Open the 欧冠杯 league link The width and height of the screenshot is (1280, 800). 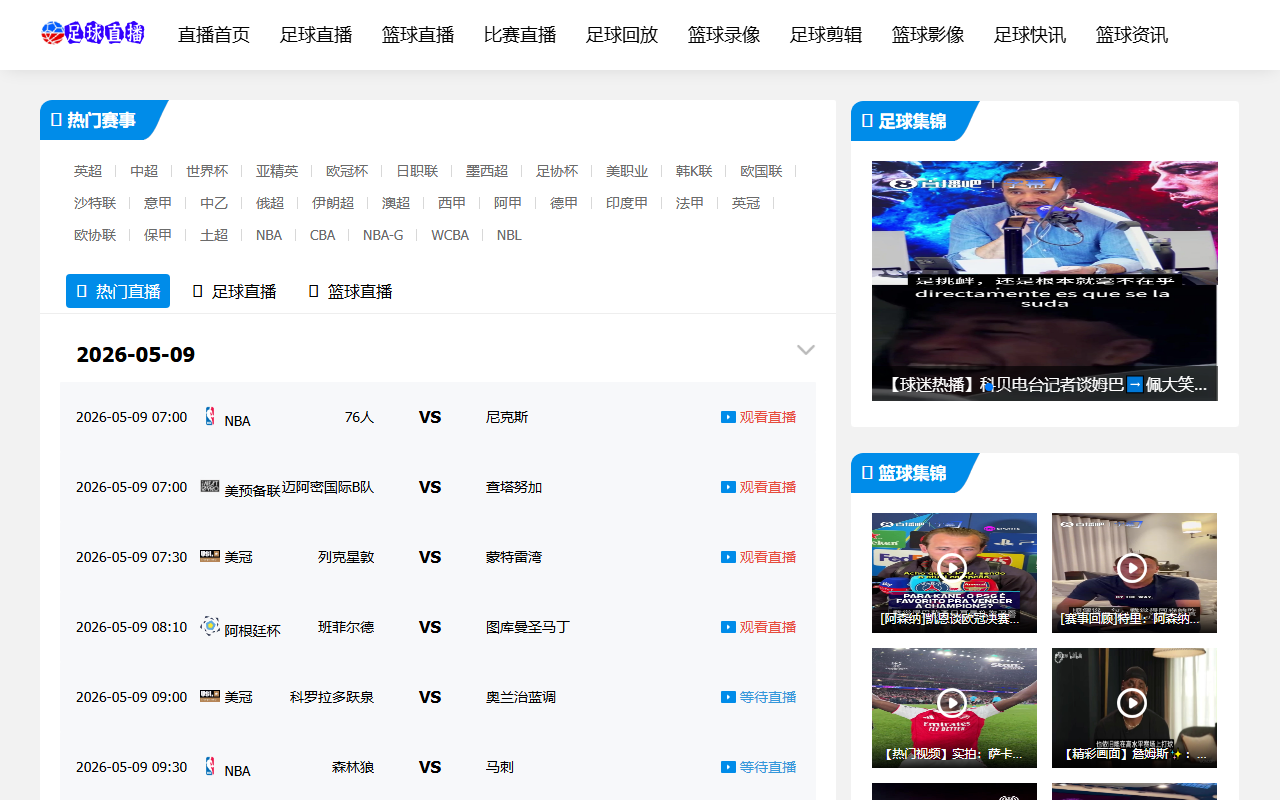[347, 171]
